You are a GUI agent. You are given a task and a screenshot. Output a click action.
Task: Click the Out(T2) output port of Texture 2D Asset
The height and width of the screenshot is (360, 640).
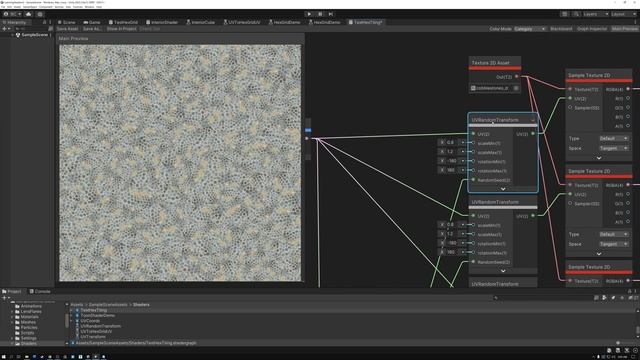click(x=517, y=76)
